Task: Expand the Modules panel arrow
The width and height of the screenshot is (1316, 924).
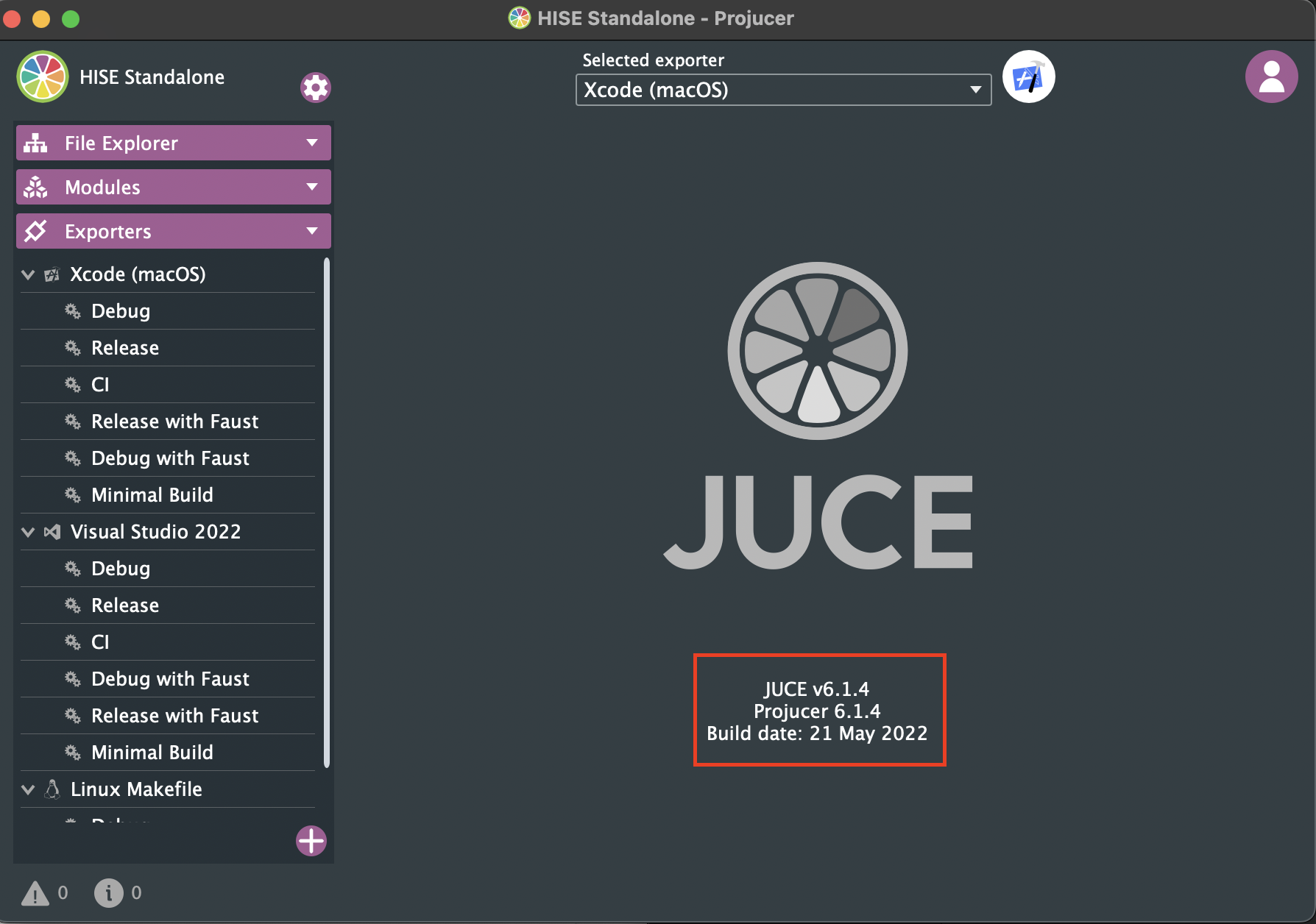Action: (x=312, y=187)
